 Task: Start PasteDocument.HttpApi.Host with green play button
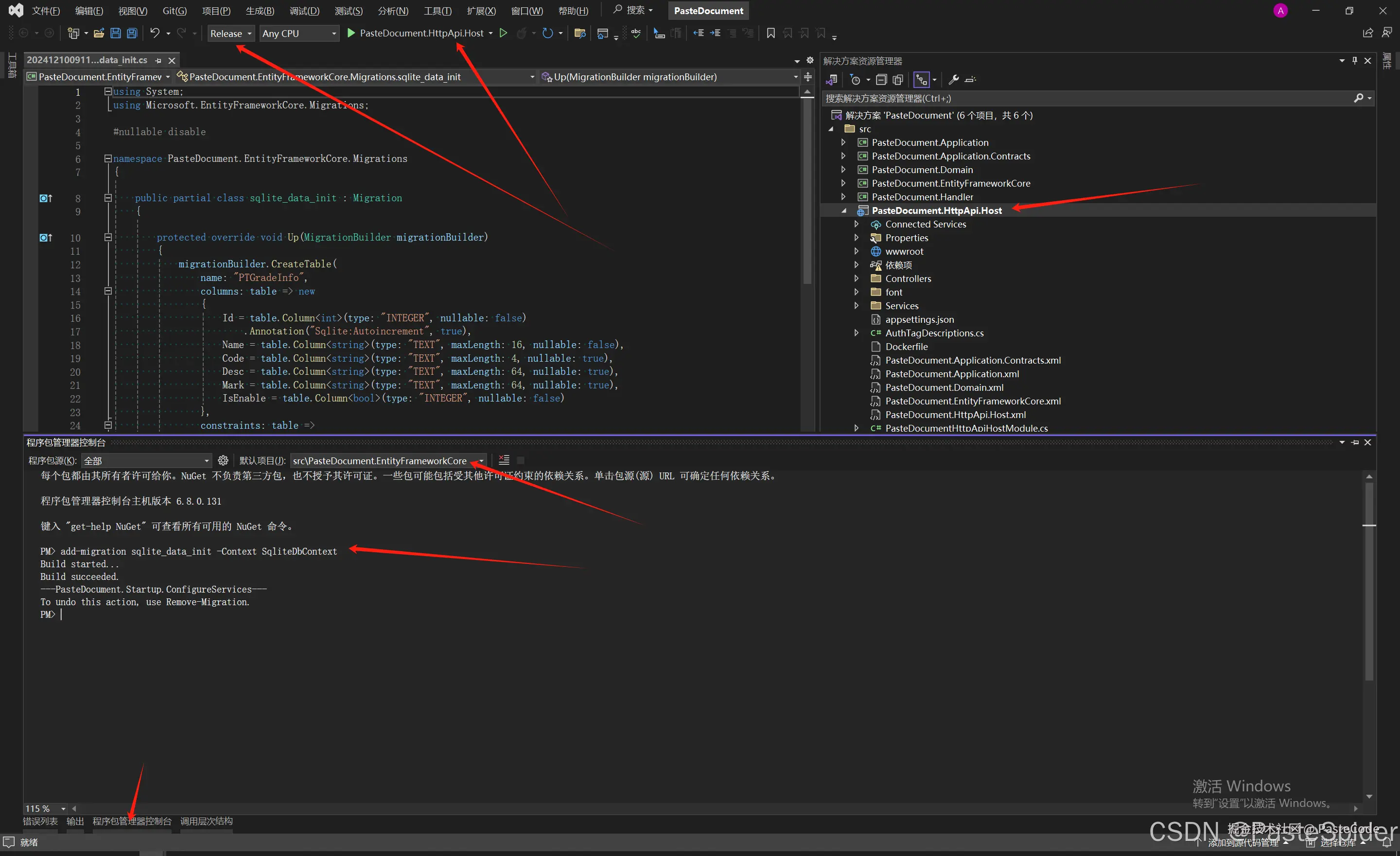tap(351, 34)
